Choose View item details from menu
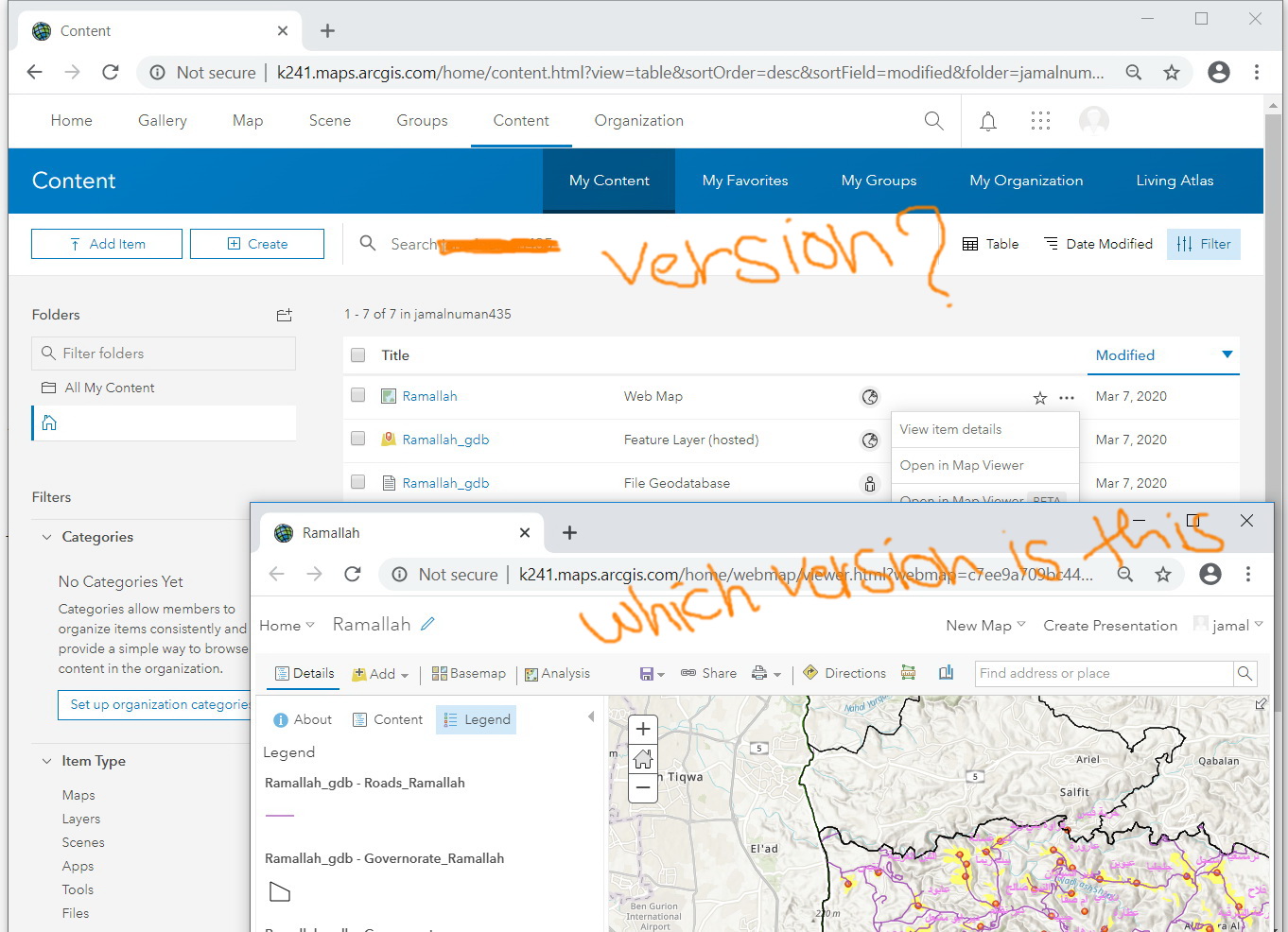The image size is (1288, 932). (984, 429)
